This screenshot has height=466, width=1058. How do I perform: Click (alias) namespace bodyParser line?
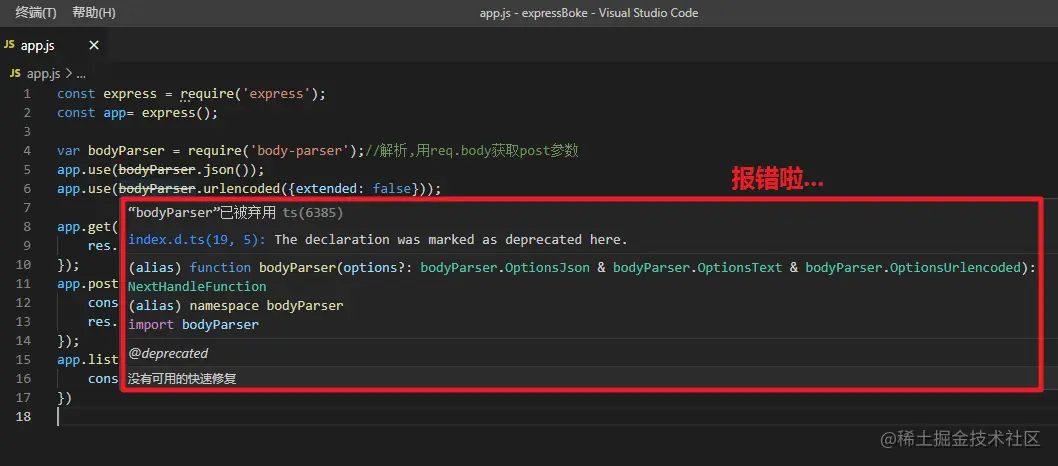[x=235, y=305]
